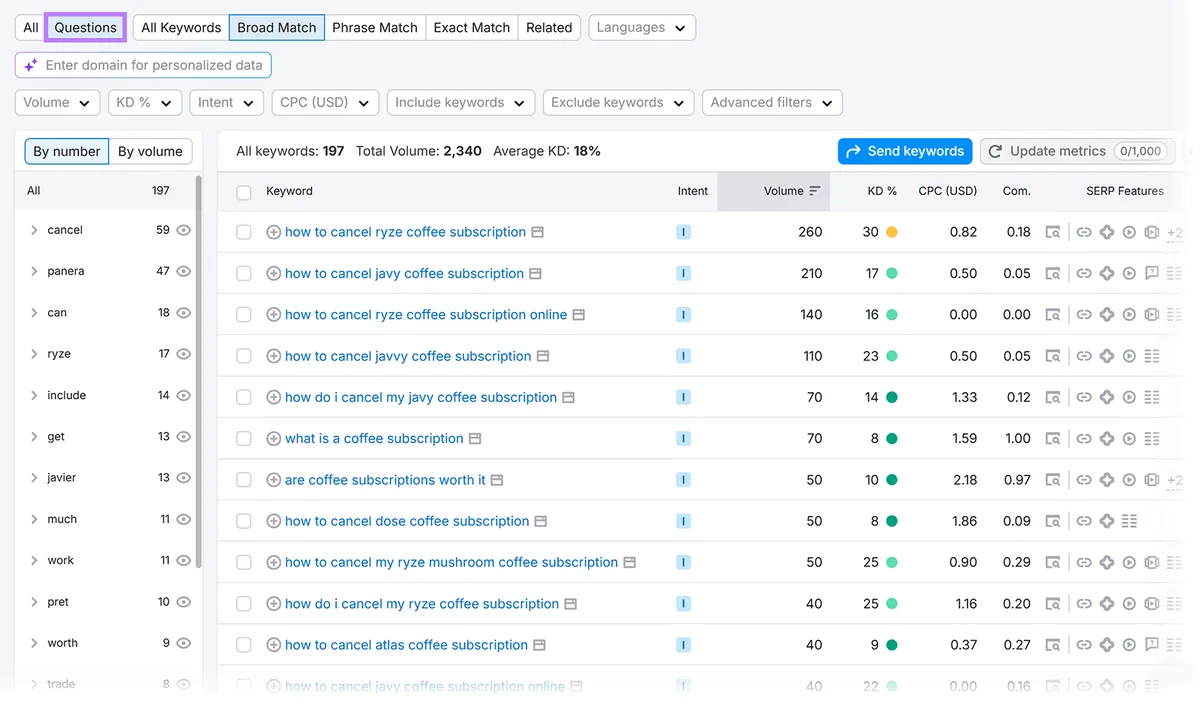Expand the 'cancel' group chevron
1200x704 pixels.
tap(34, 230)
